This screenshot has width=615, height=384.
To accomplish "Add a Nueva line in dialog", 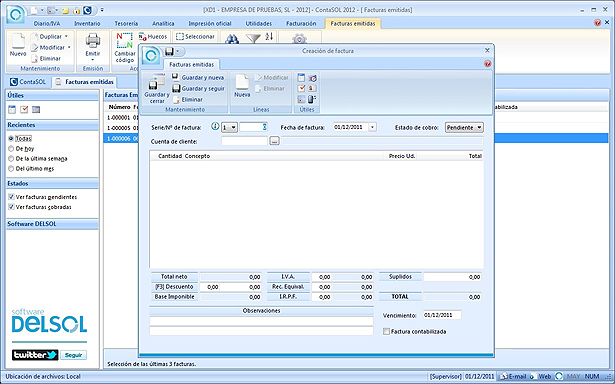I will point(242,86).
